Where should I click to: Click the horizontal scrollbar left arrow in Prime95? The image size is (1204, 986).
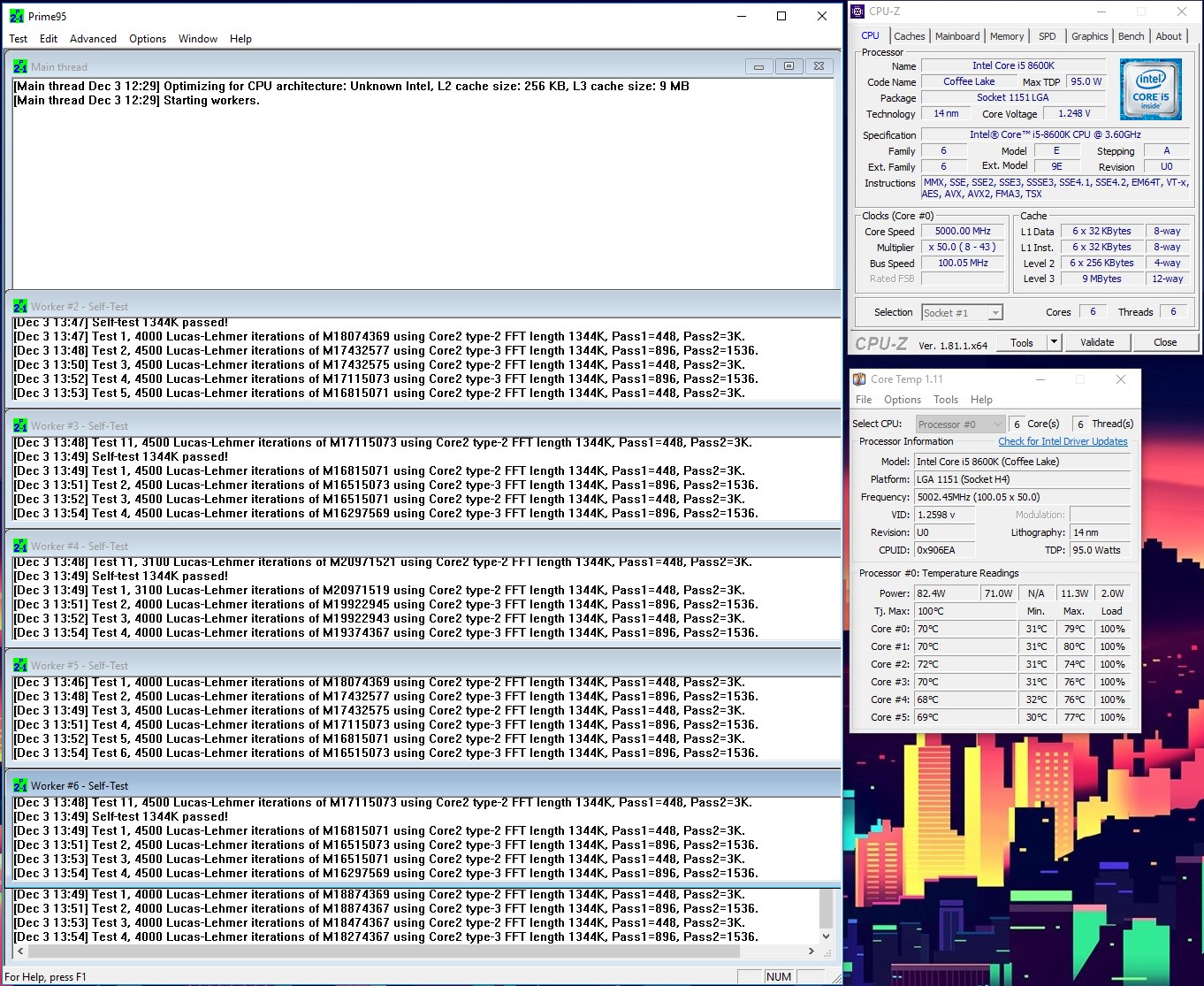(x=20, y=952)
